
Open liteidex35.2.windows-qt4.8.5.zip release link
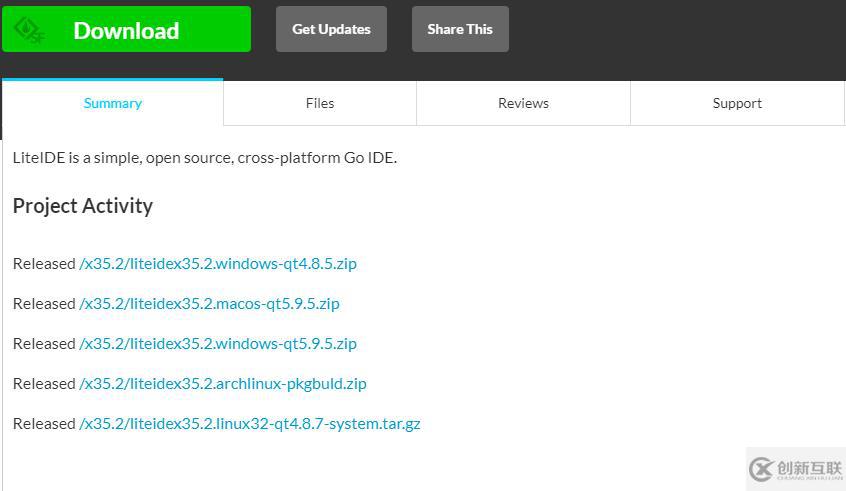click(218, 264)
